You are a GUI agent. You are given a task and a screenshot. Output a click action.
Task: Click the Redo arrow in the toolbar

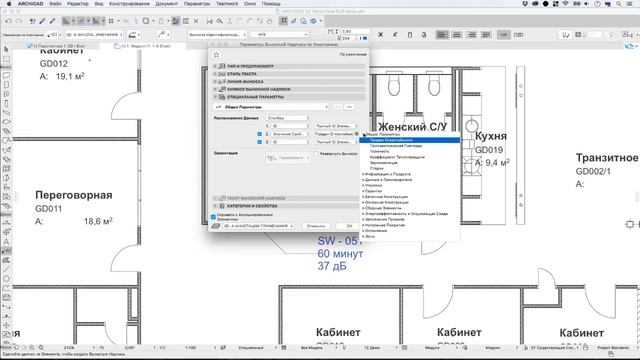click(x=19, y=21)
